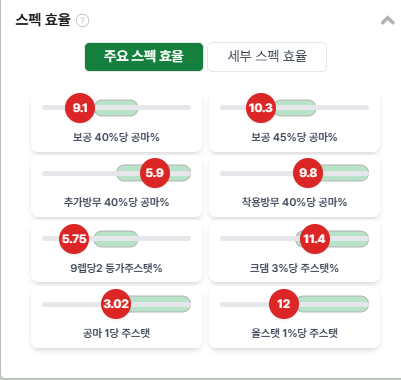
Task: Click the 공마 1당 주스탯 label
Action: 116,333
